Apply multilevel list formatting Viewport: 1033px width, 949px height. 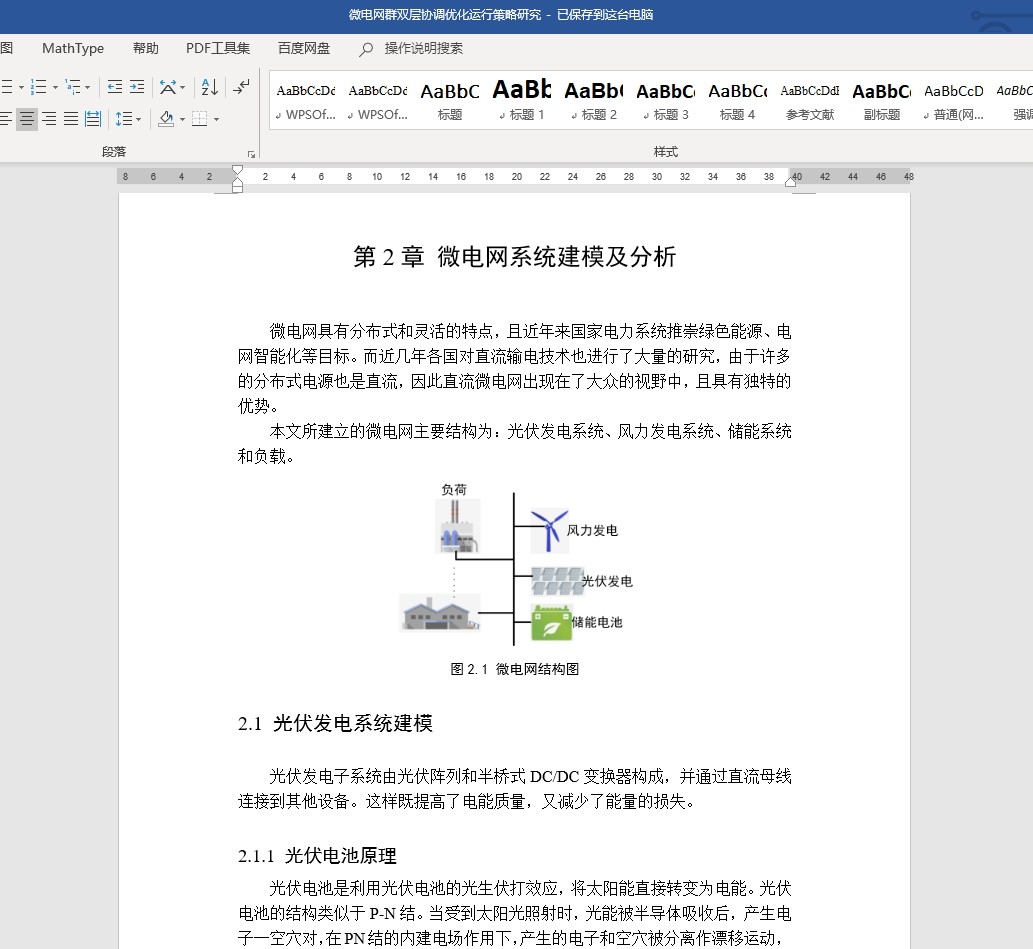point(72,87)
